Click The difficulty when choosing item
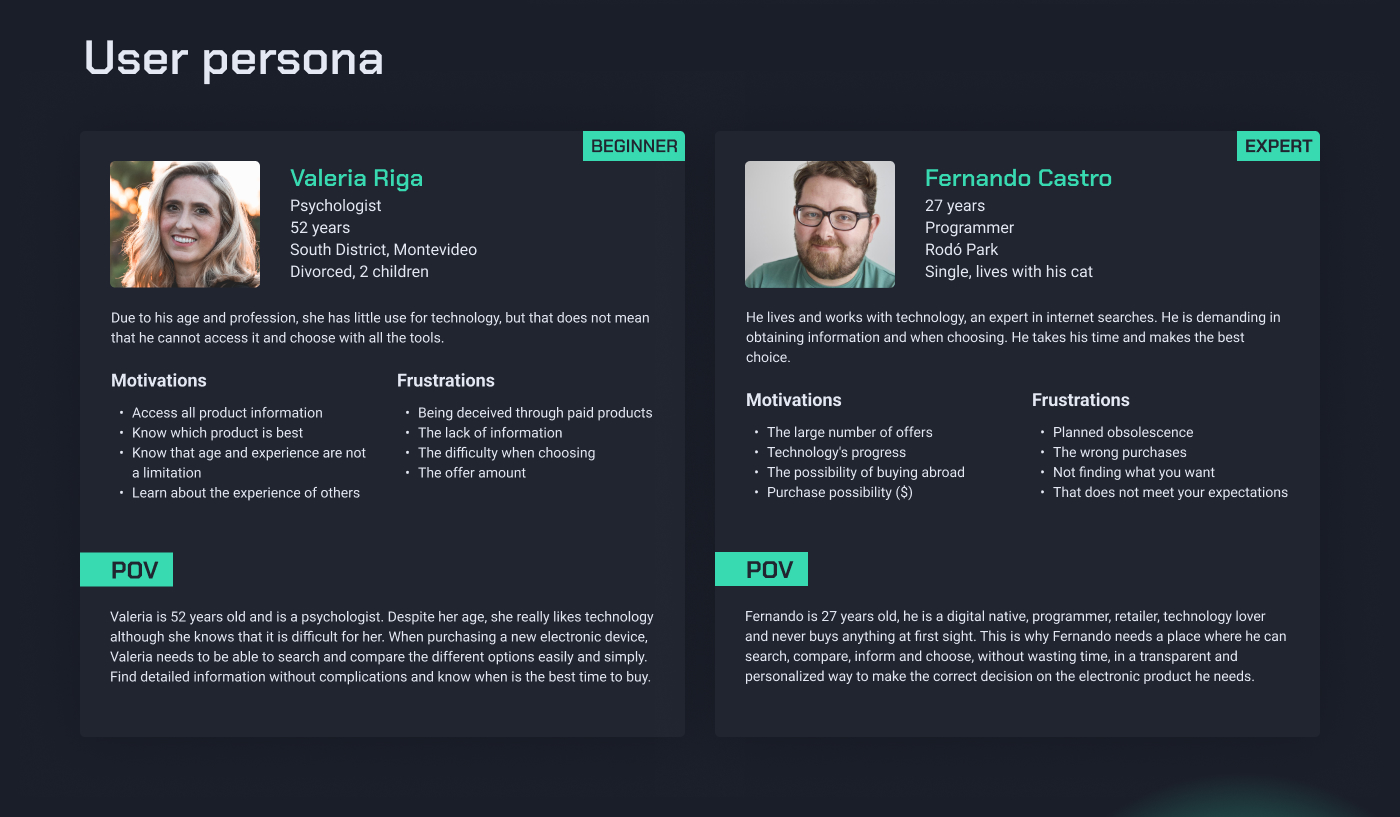The image size is (1400, 817). [x=506, y=453]
